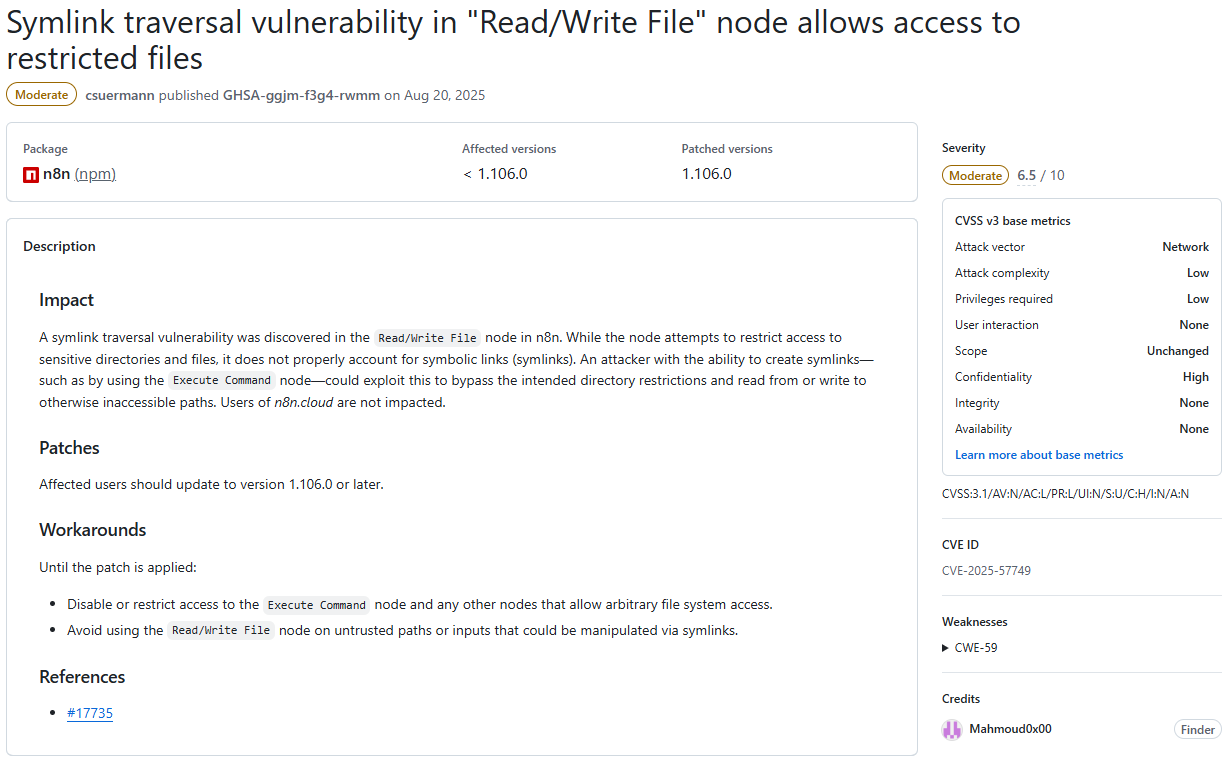Click the csuermann author name
This screenshot has height=762, width=1232.
coord(120,95)
